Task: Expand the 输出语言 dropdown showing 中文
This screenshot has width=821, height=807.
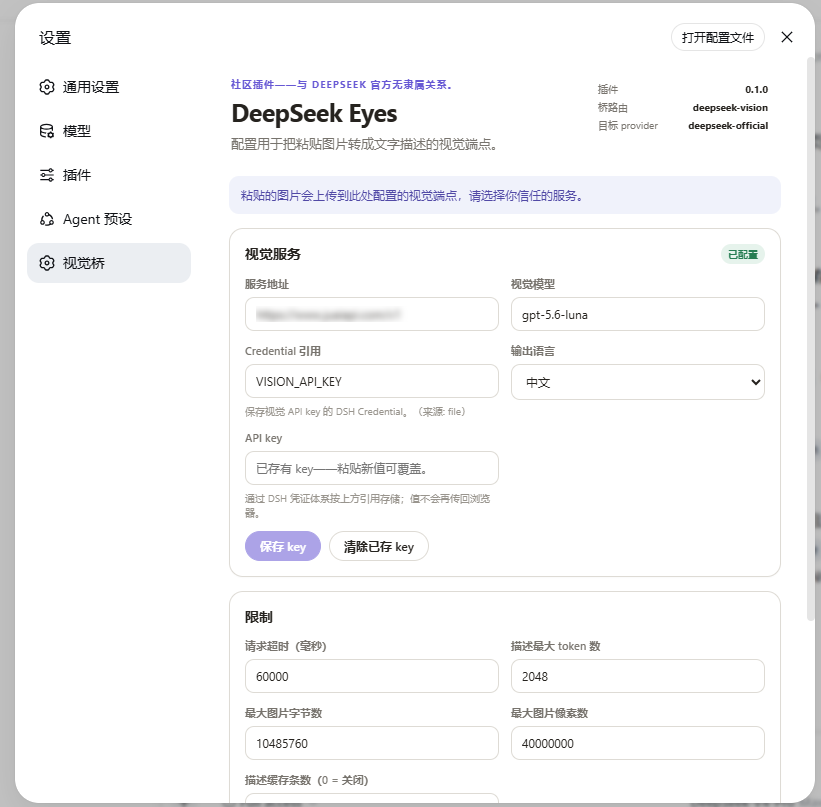Action: tap(637, 382)
